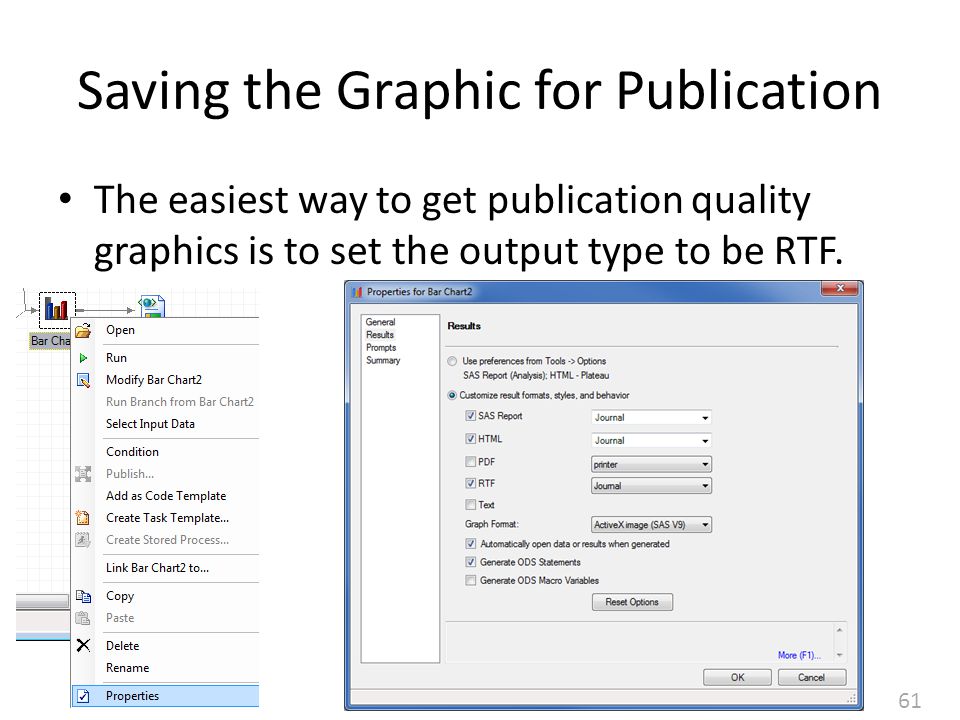Toggle 'Automatically open data or results when generated'
The image size is (960, 720).
click(x=470, y=544)
